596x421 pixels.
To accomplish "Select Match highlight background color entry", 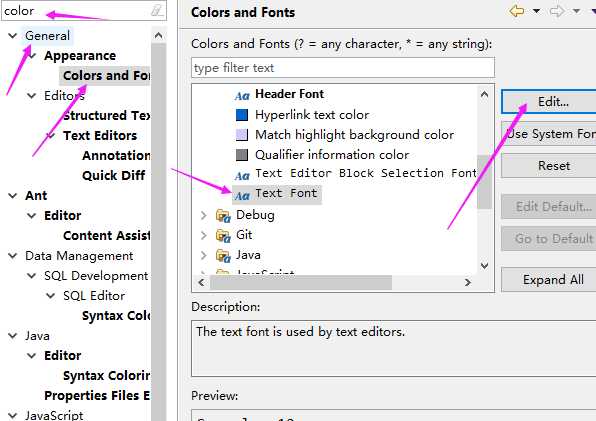I will coord(354,135).
